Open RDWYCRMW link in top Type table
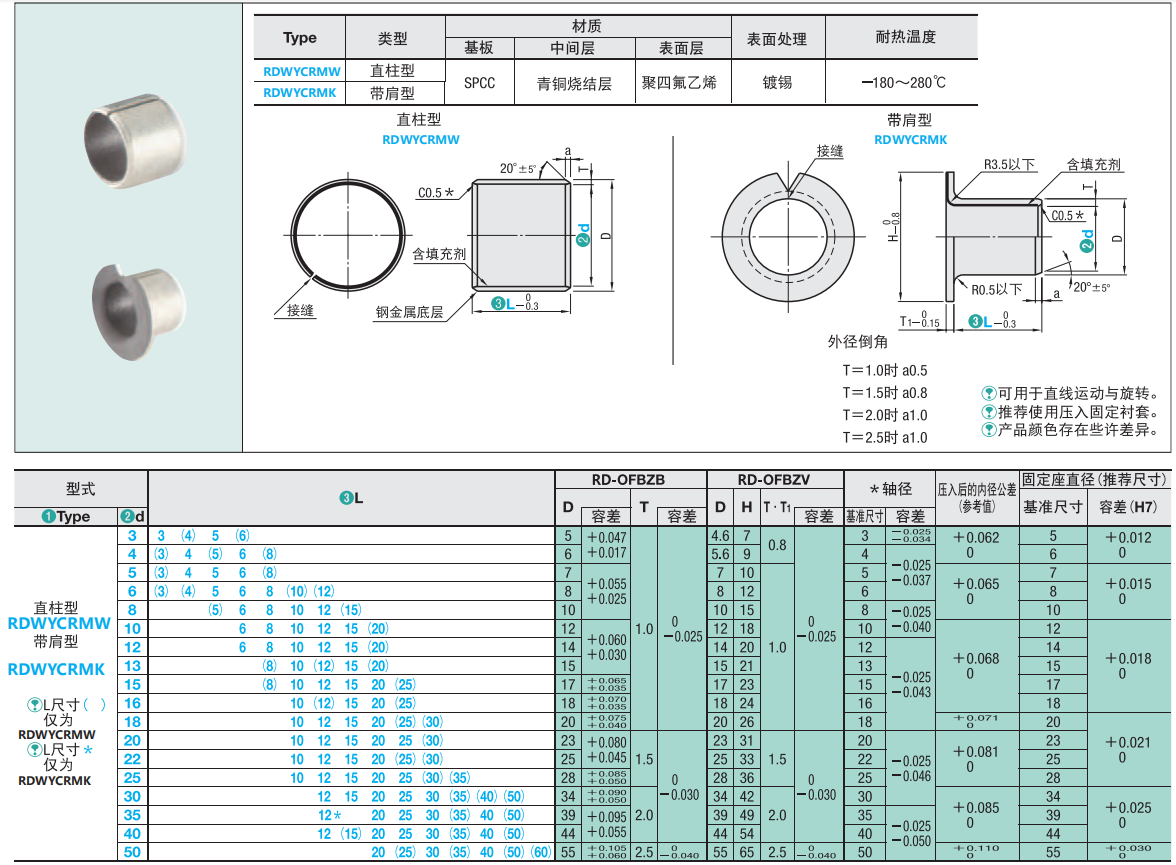 [x=301, y=71]
